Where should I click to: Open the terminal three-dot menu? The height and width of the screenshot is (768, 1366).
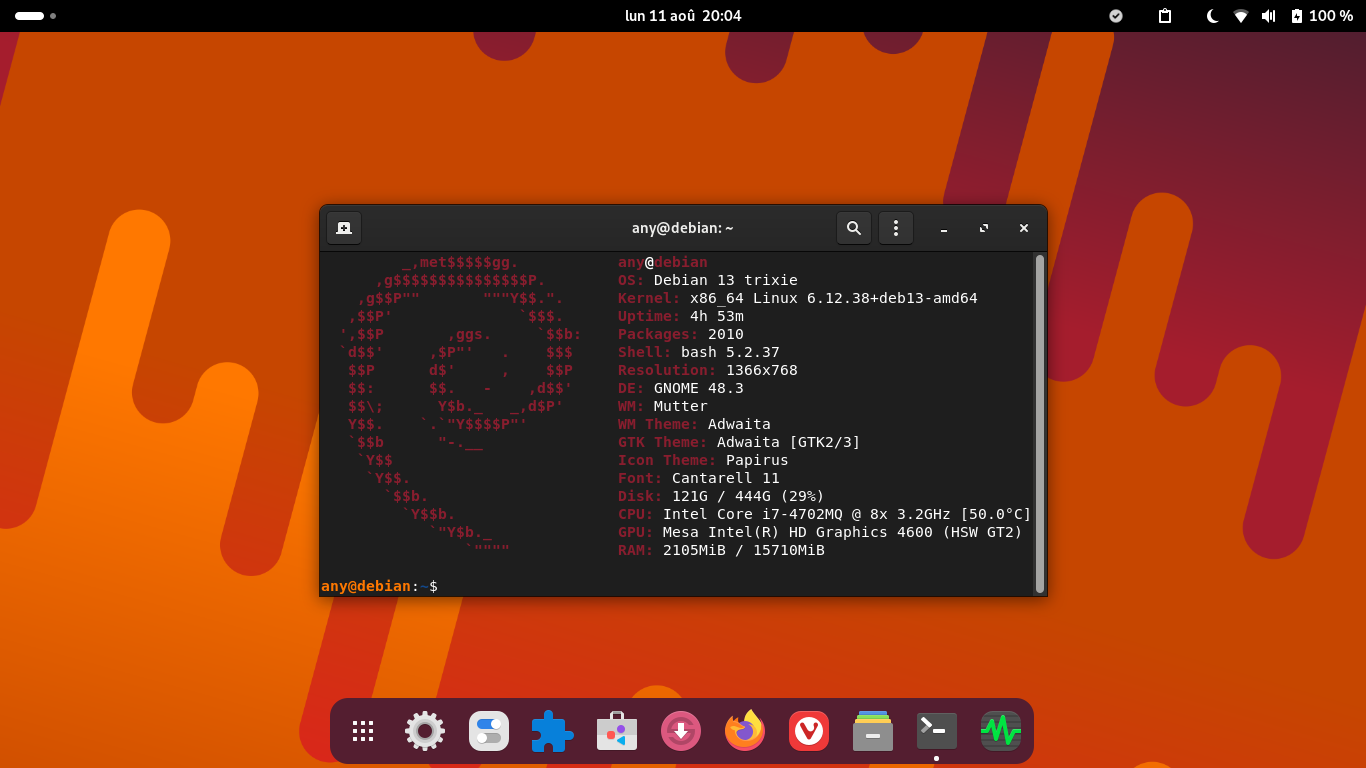pos(896,228)
